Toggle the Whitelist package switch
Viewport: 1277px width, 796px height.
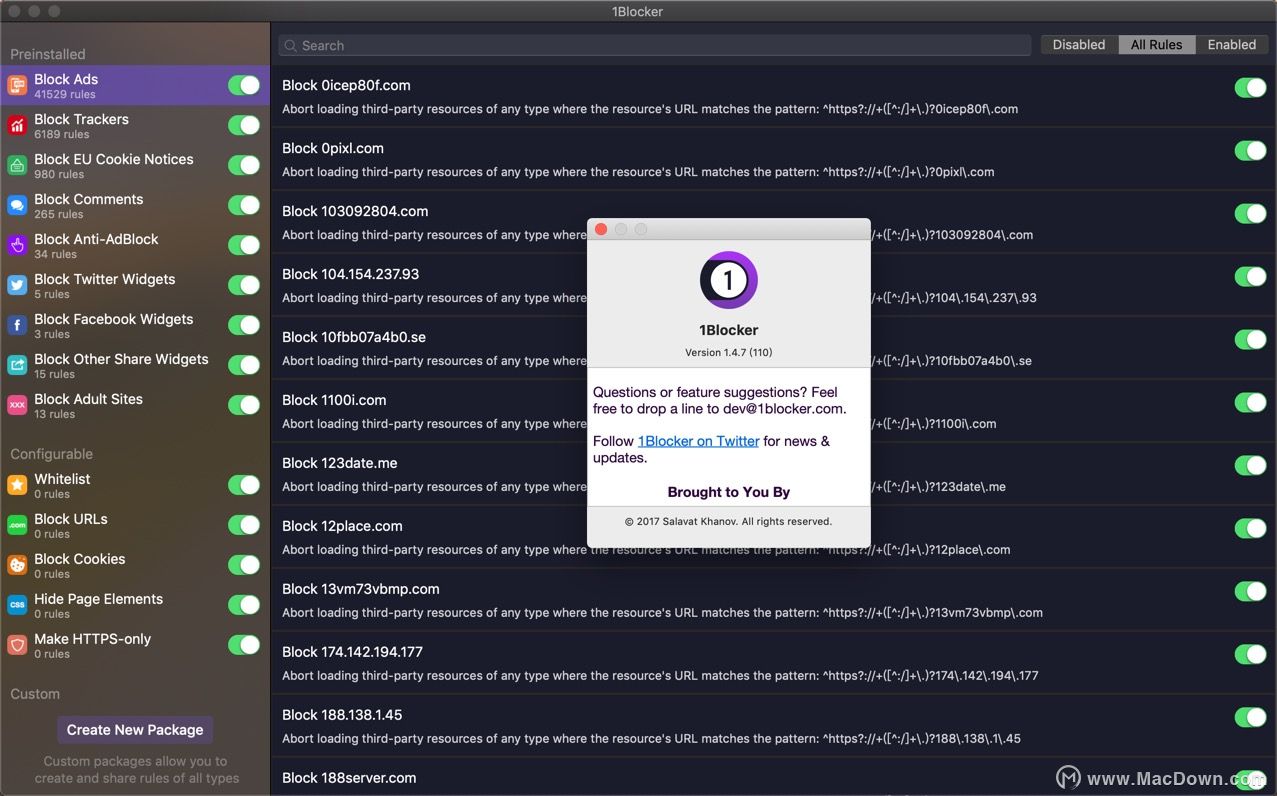(x=244, y=485)
